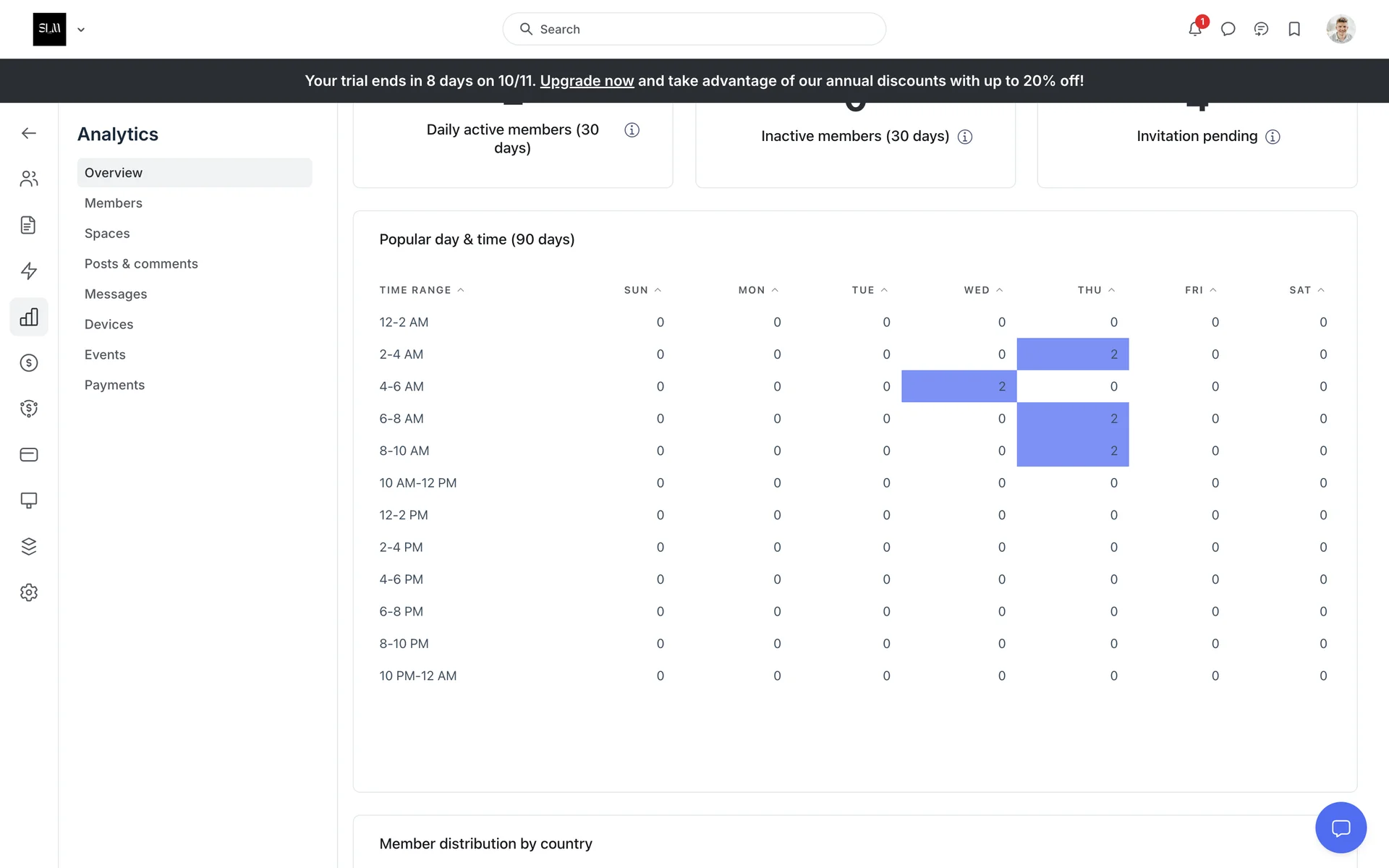Click the back arrow icon
The width and height of the screenshot is (1389, 868).
(29, 133)
